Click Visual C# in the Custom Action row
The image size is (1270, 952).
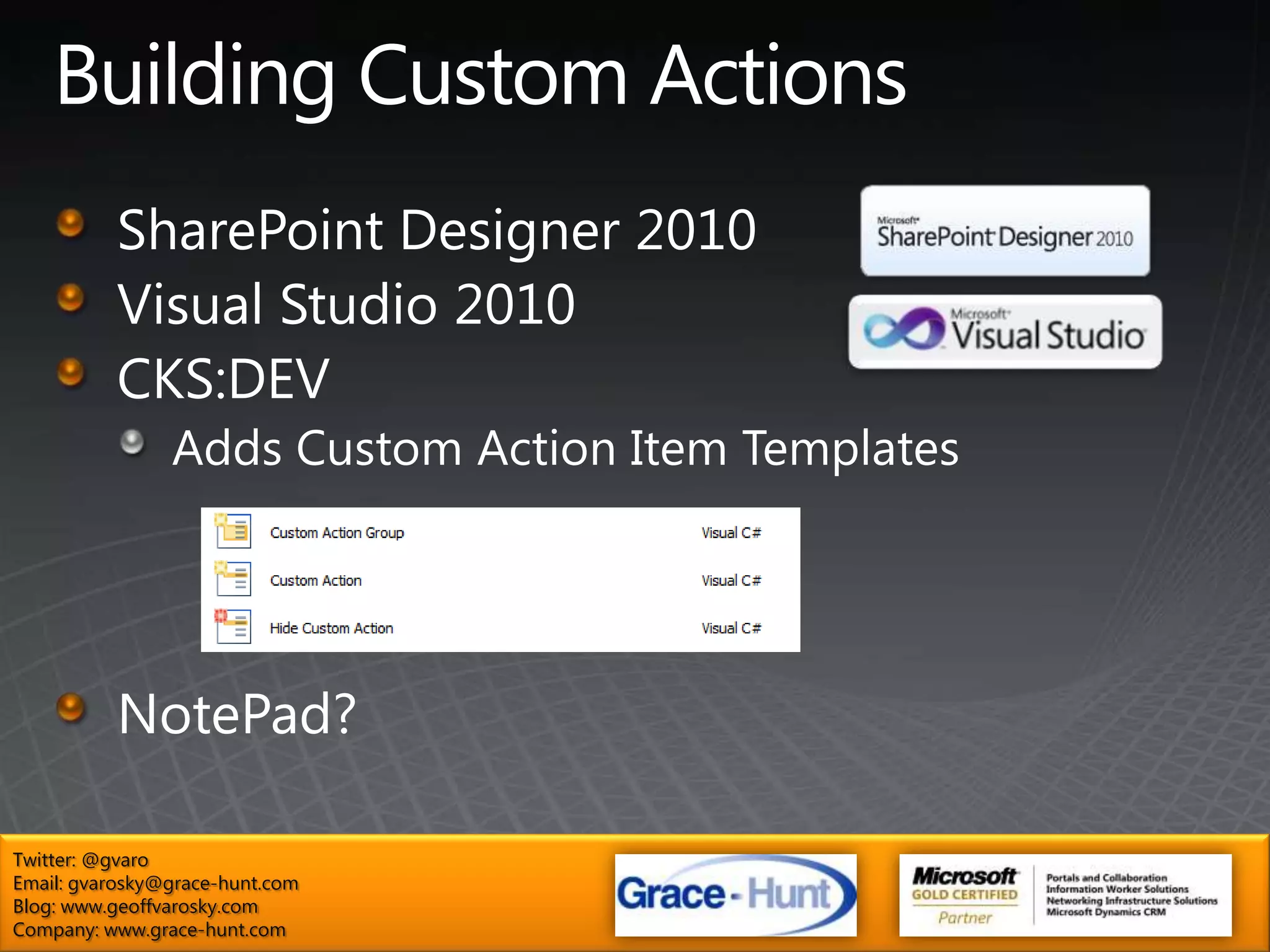[x=731, y=581]
